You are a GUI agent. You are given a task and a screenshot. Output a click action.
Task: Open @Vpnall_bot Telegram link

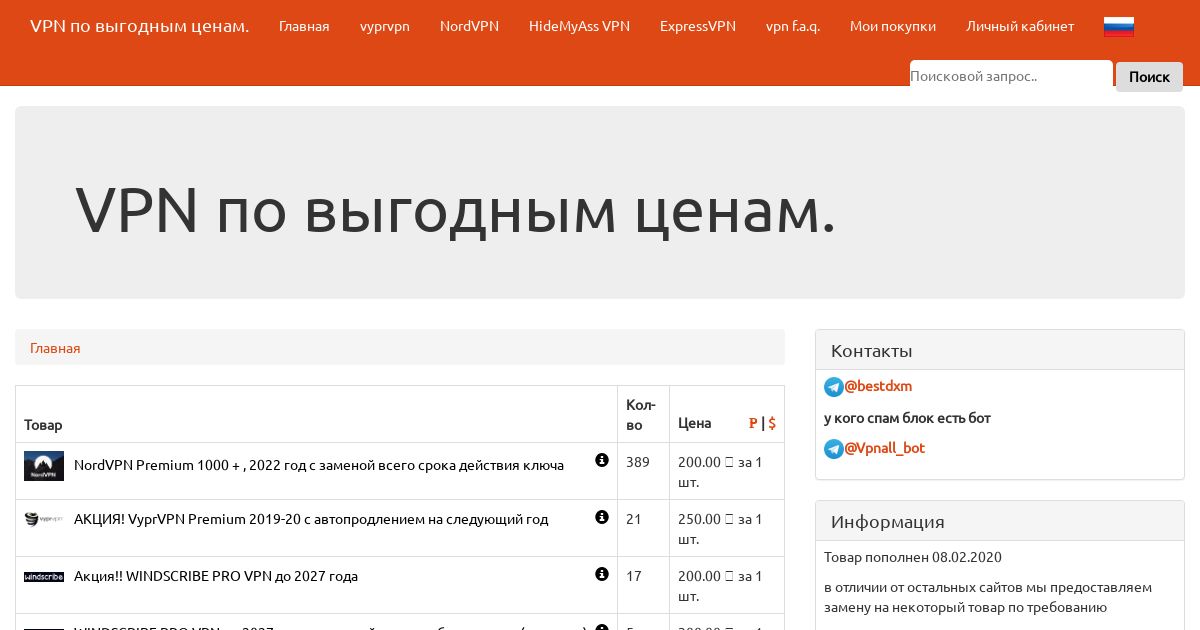pyautogui.click(x=885, y=448)
